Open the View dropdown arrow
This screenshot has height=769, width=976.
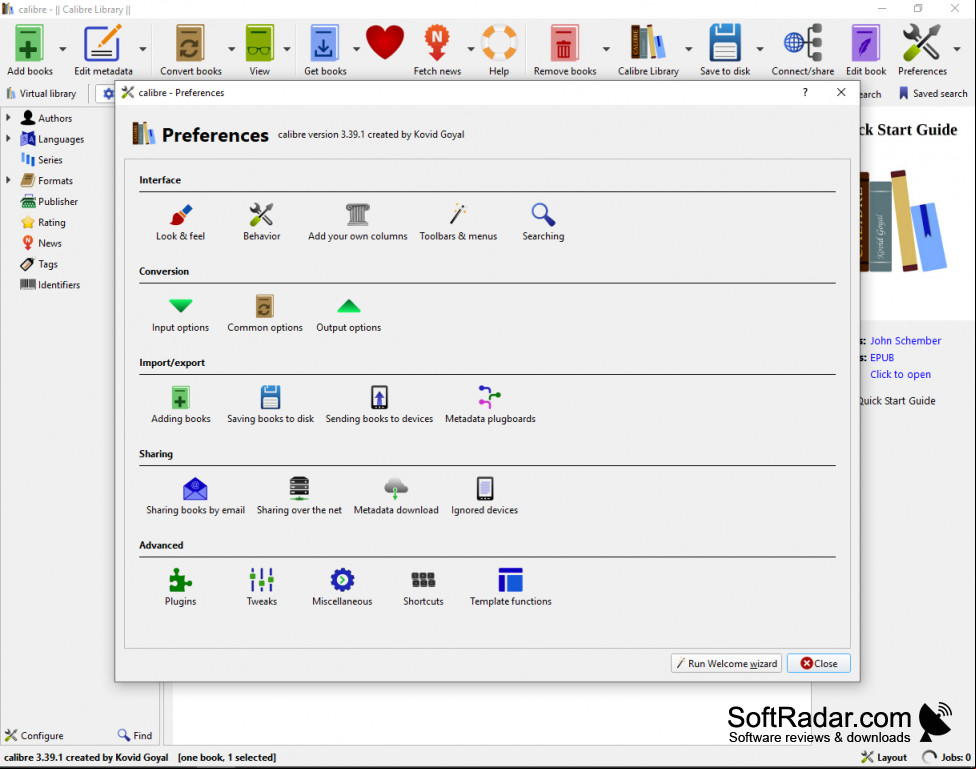point(287,49)
